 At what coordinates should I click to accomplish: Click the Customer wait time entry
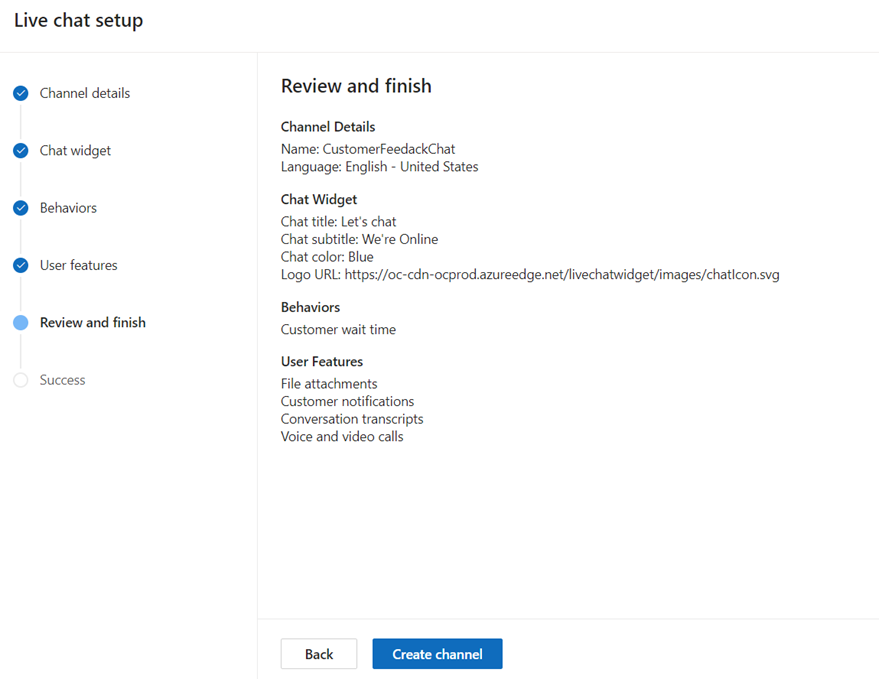[x=338, y=329]
